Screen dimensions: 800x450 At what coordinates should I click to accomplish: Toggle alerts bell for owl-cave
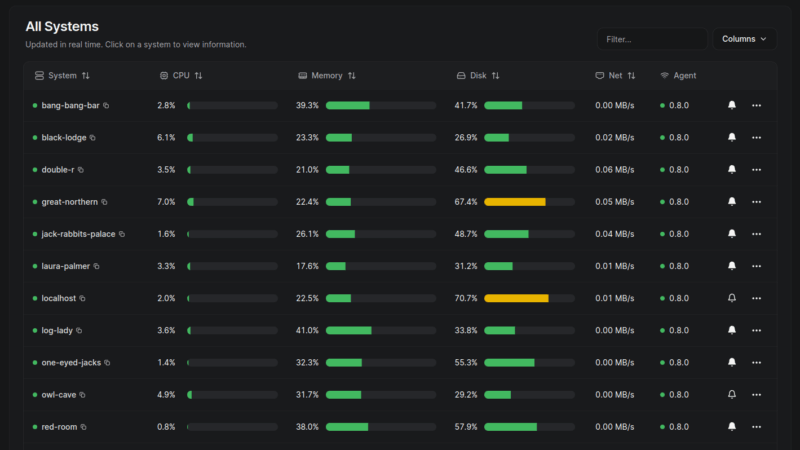coord(731,394)
